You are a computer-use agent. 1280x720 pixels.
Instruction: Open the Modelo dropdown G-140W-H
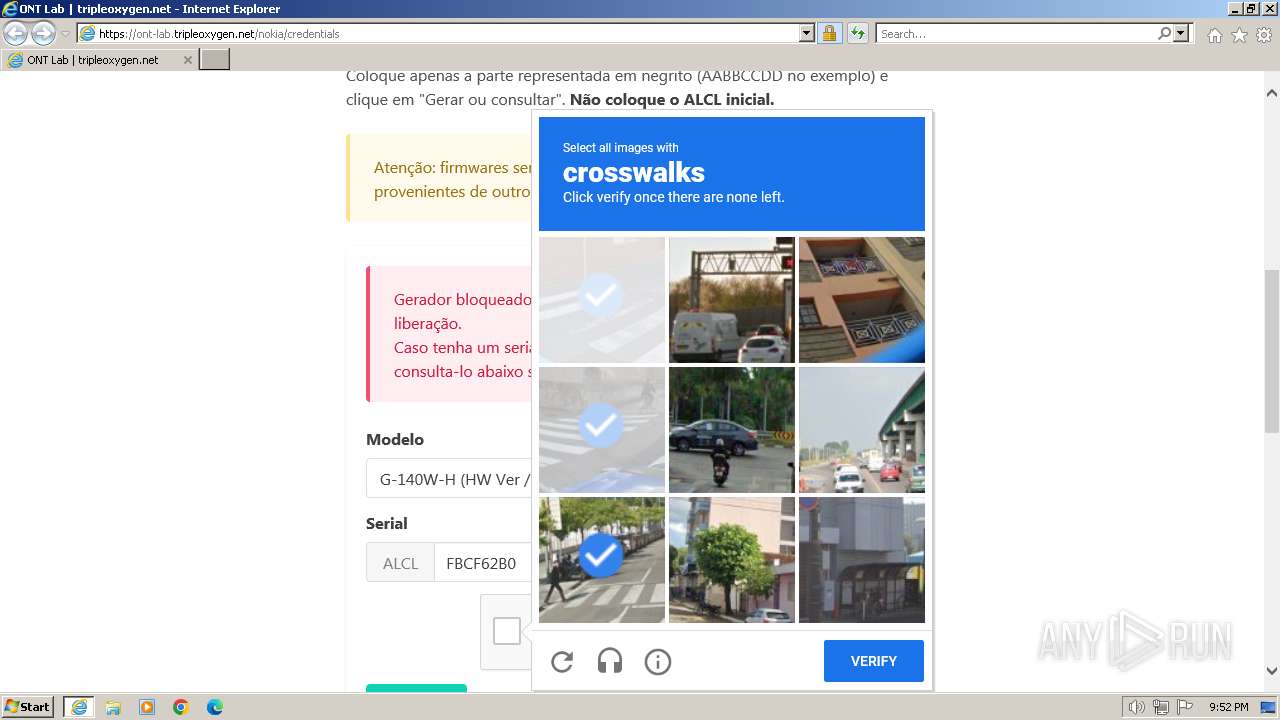click(x=449, y=479)
